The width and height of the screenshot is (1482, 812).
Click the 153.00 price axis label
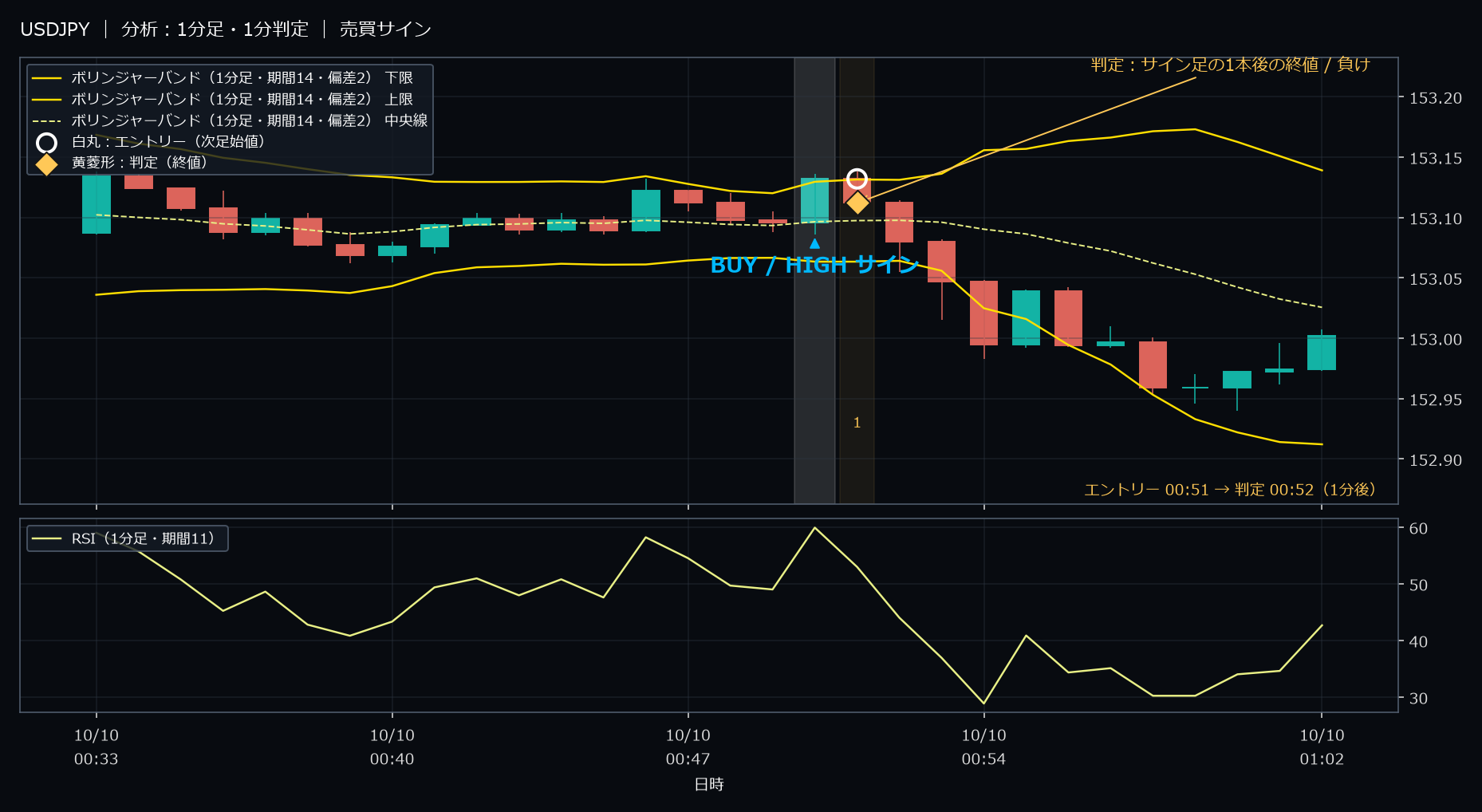1435,340
